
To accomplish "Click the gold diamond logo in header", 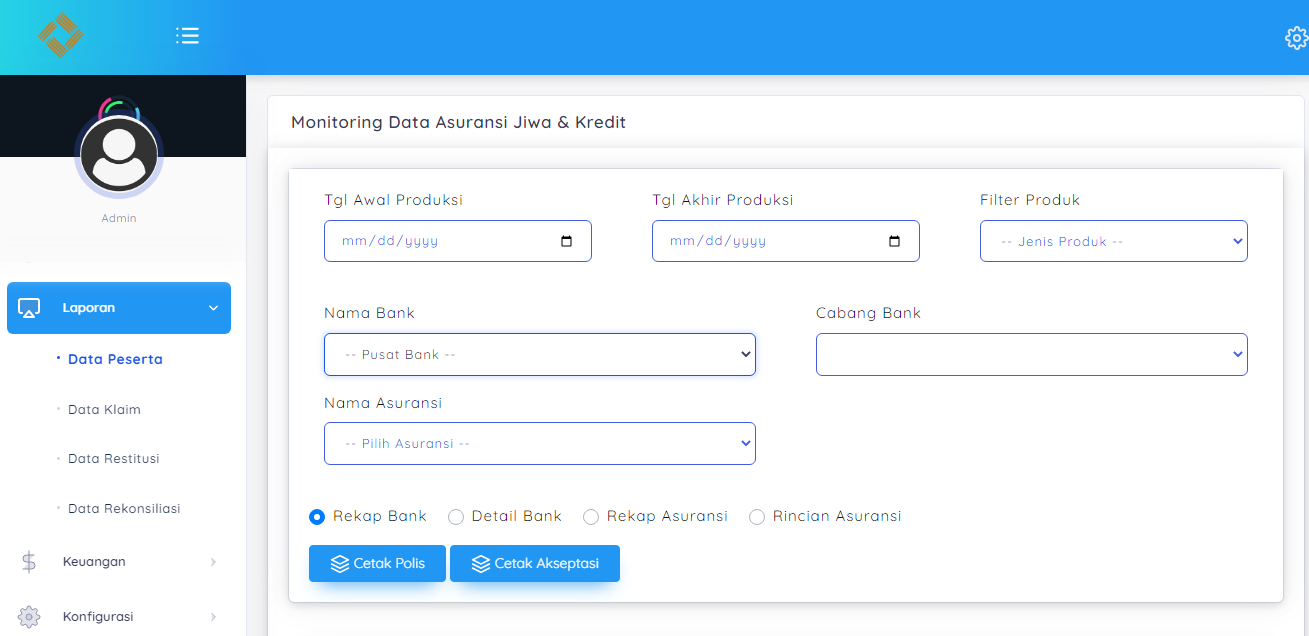I will tap(60, 36).
